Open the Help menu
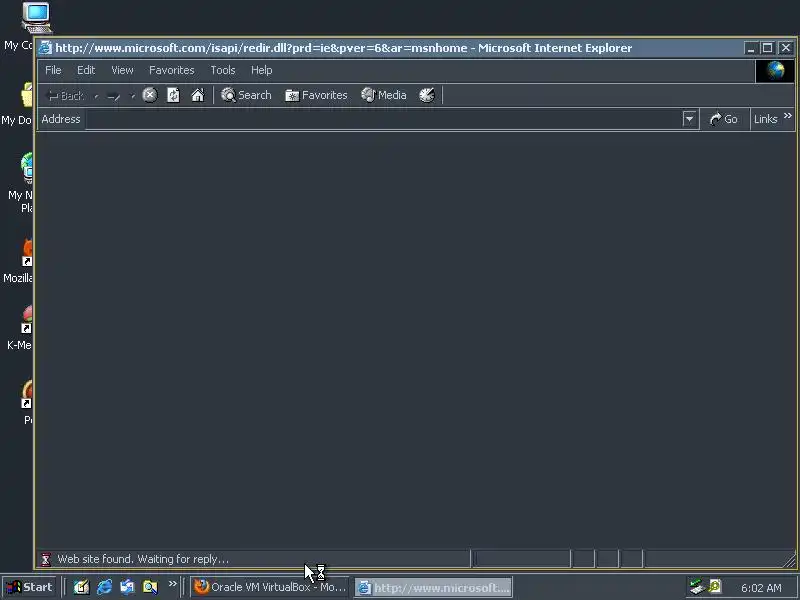The height and width of the screenshot is (600, 800). (x=261, y=70)
